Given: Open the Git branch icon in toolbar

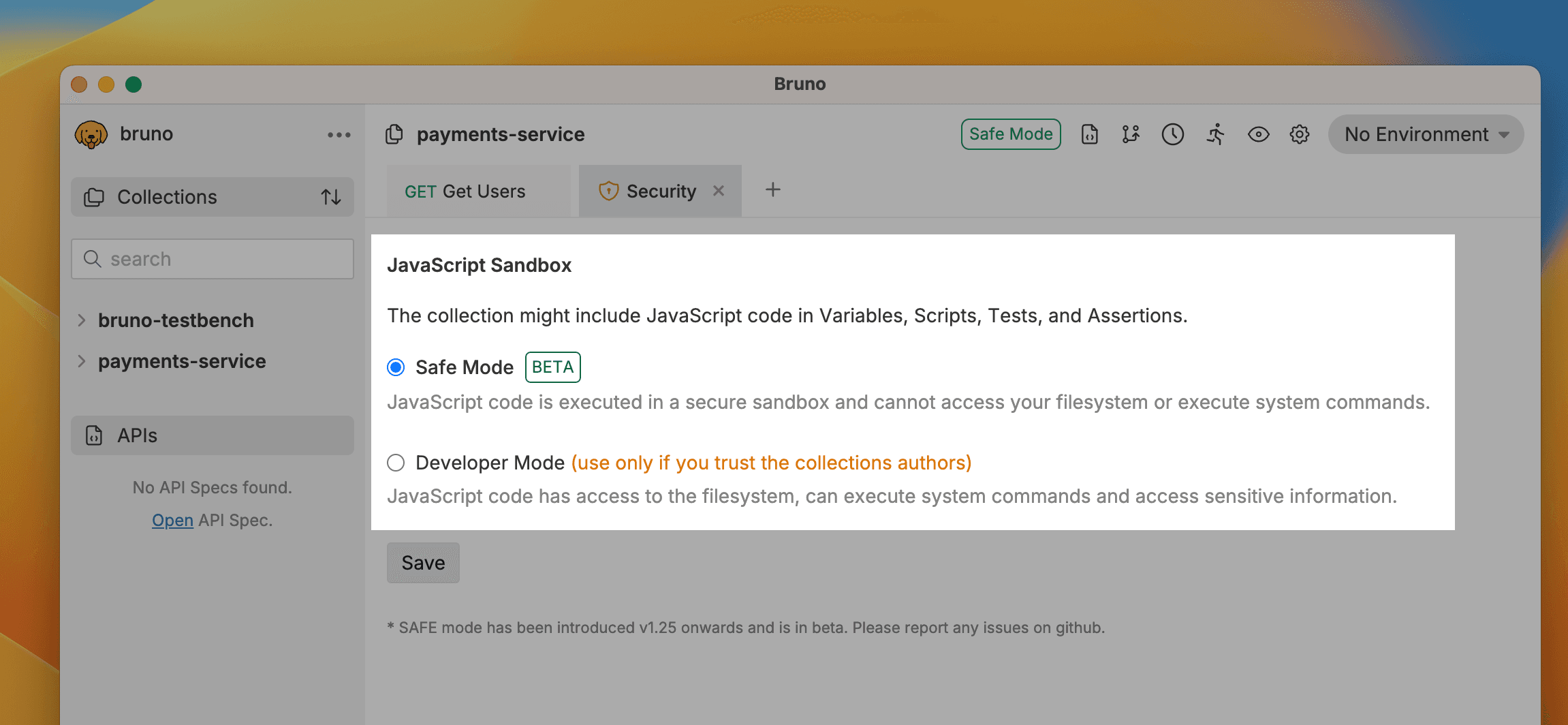Looking at the screenshot, I should pos(1131,134).
